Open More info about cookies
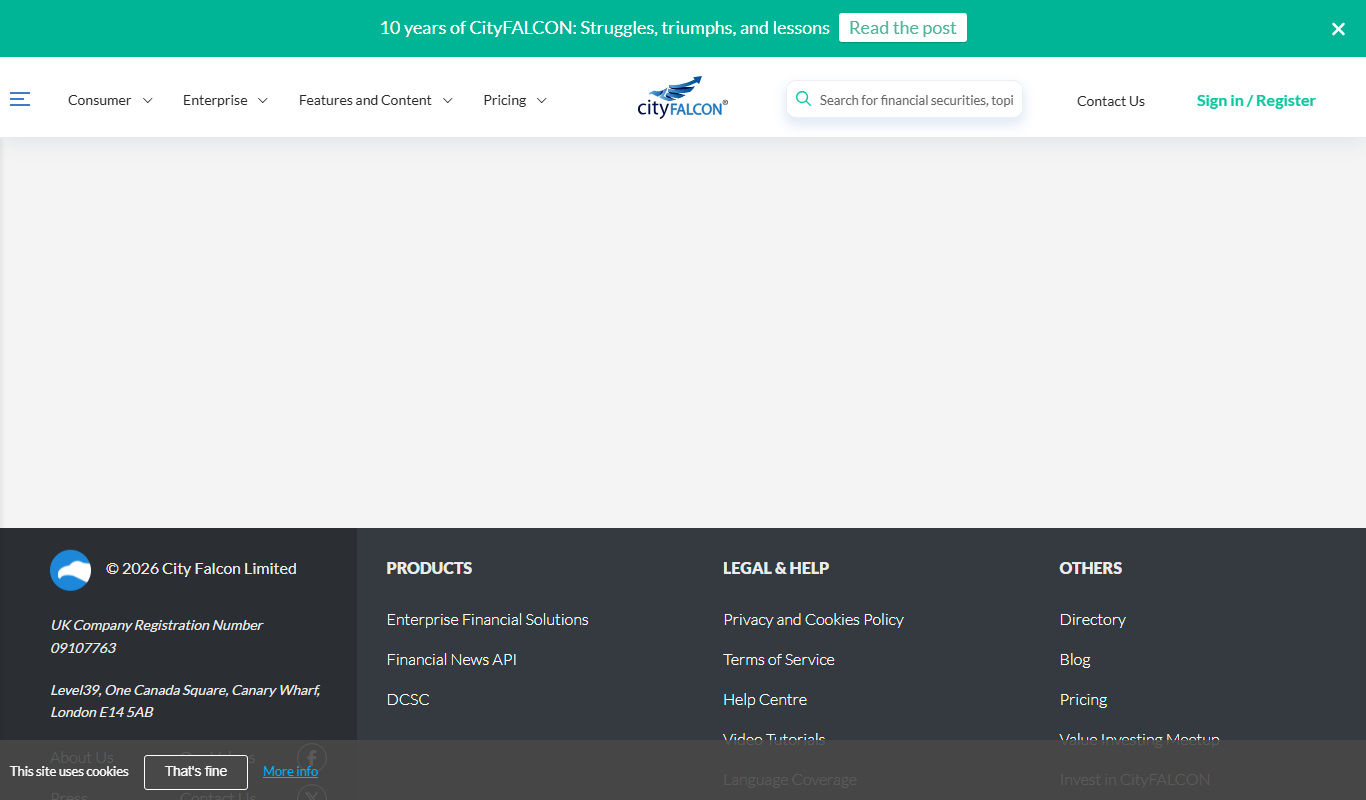The image size is (1366, 800). (291, 771)
